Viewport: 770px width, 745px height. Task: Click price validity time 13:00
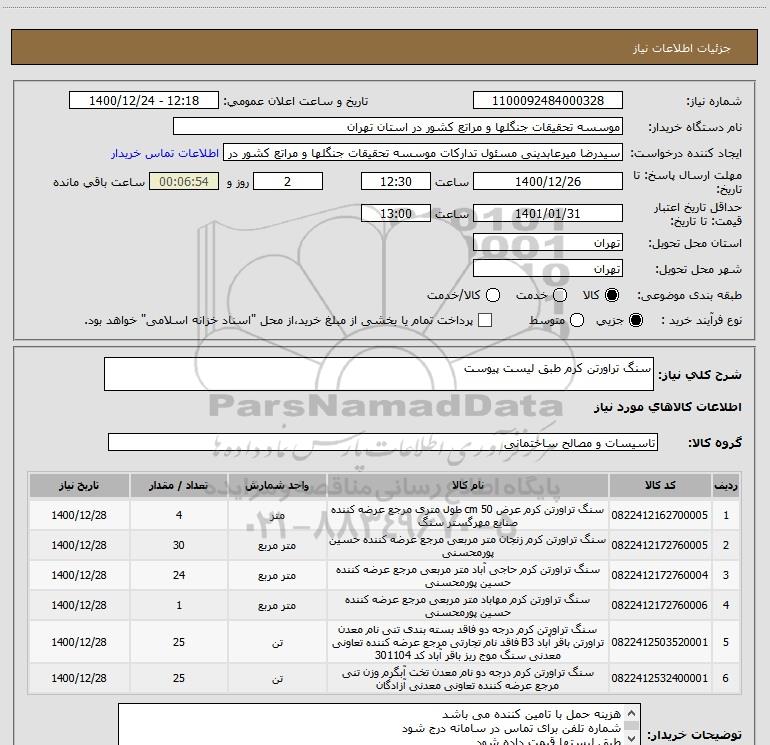[x=396, y=214]
